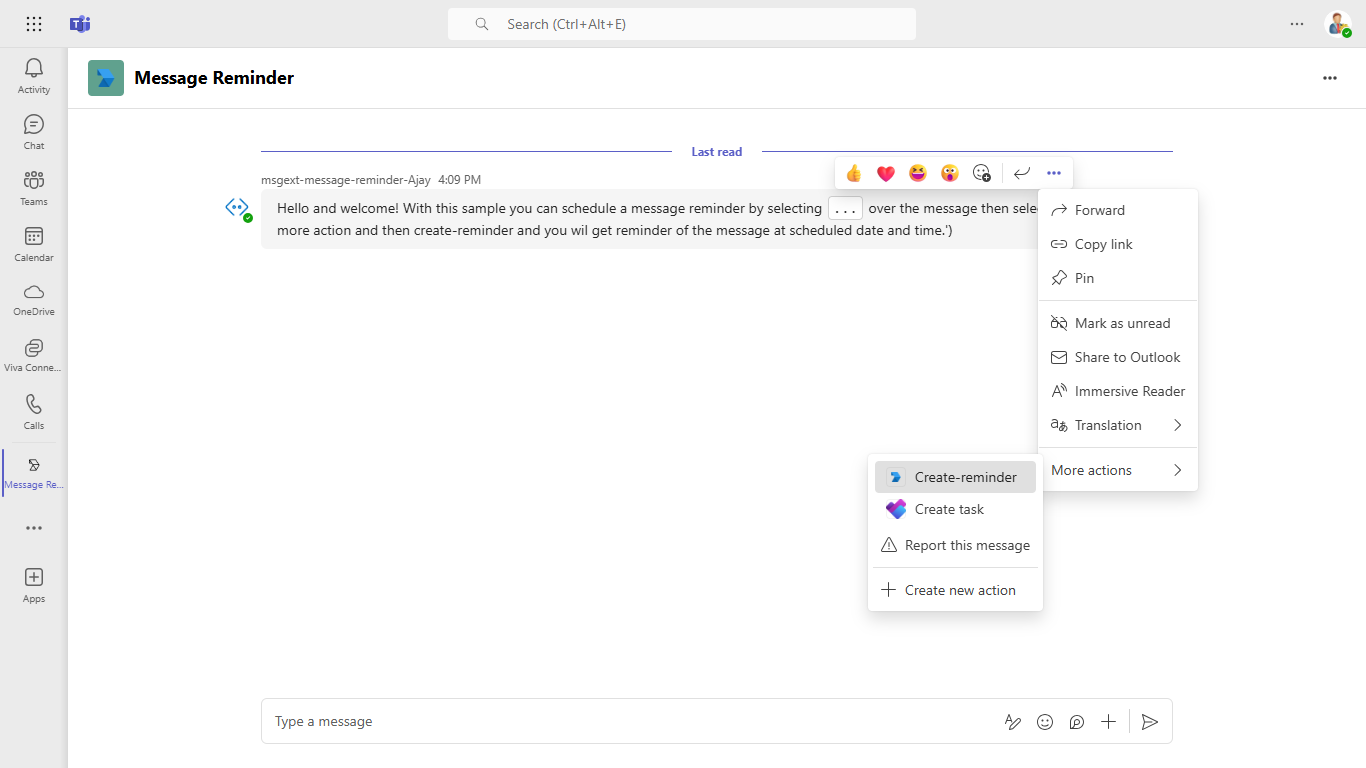Open the emoji picker in compose box
1366x768 pixels.
point(1045,722)
